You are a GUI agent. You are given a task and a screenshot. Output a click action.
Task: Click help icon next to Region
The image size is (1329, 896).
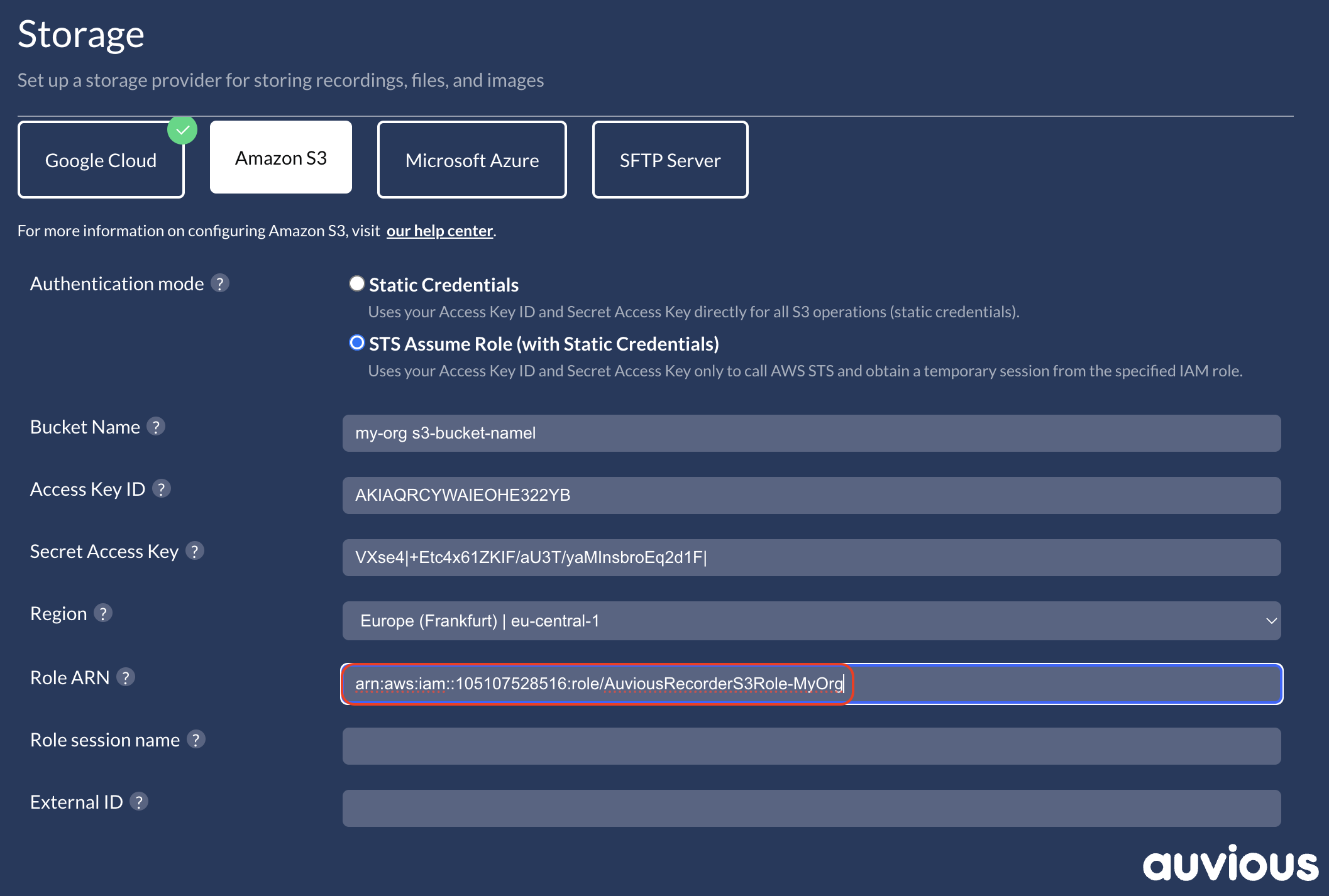click(103, 613)
